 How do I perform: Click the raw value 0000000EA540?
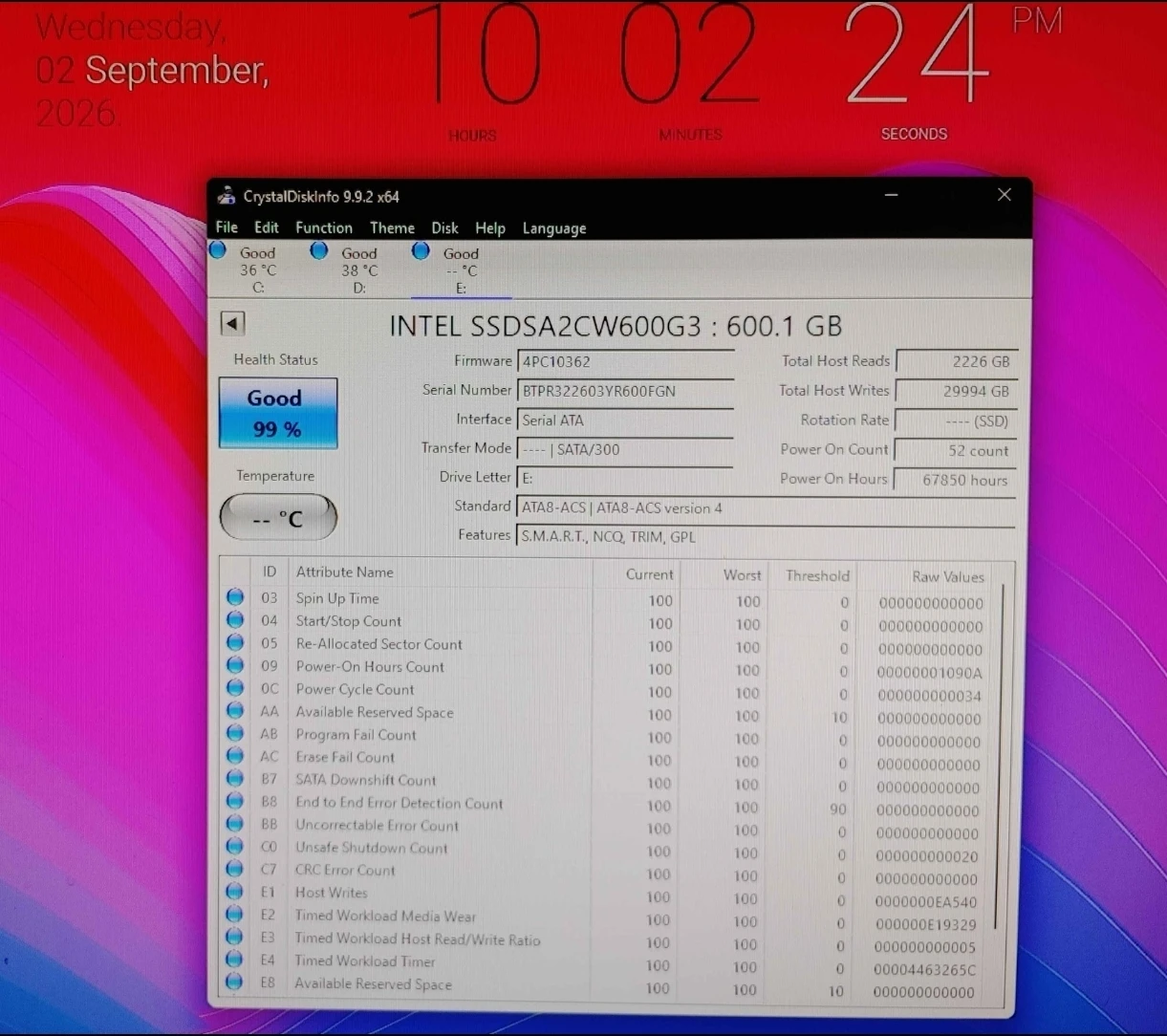(925, 901)
